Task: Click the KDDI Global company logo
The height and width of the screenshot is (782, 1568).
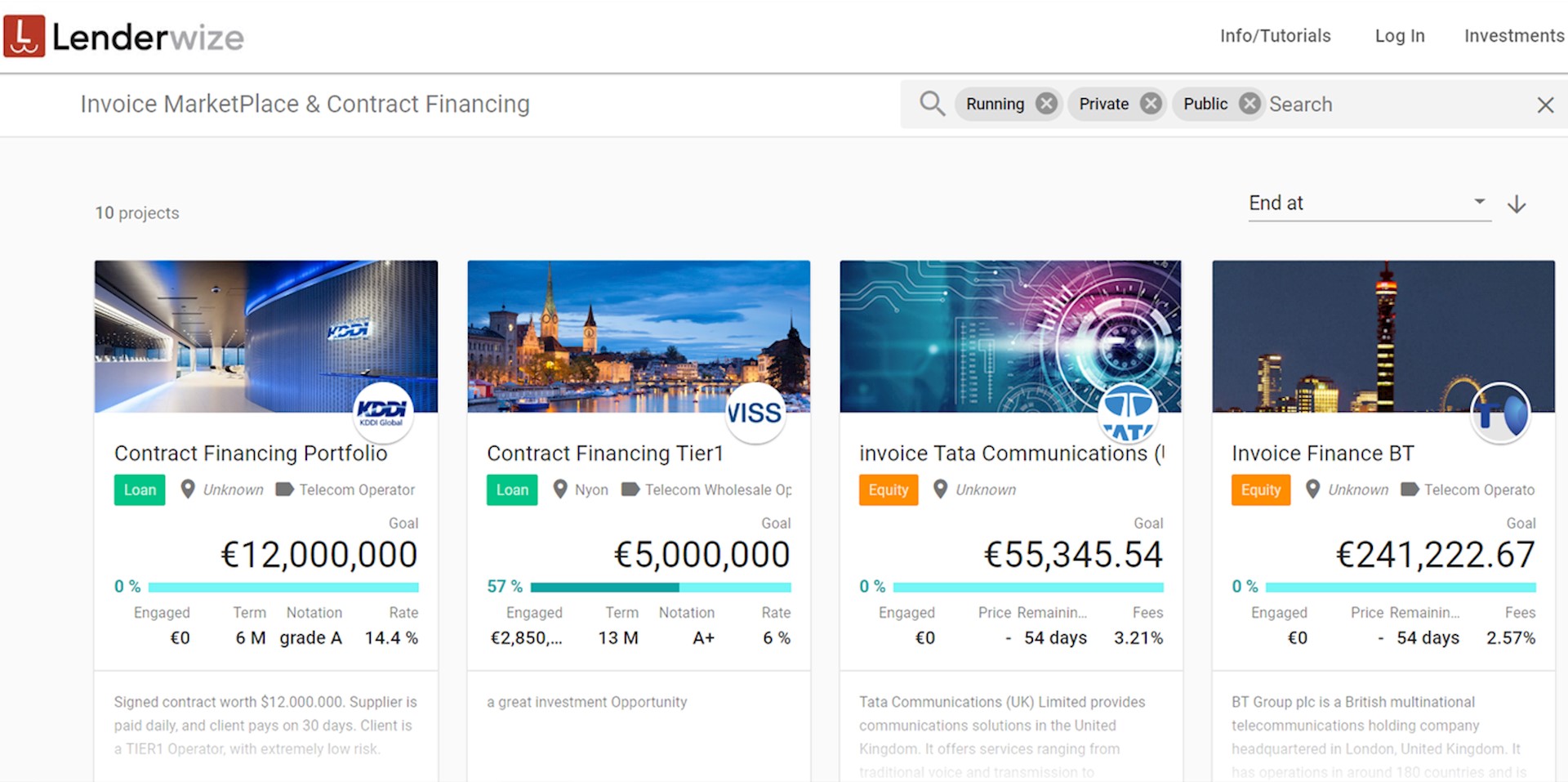Action: (x=383, y=413)
